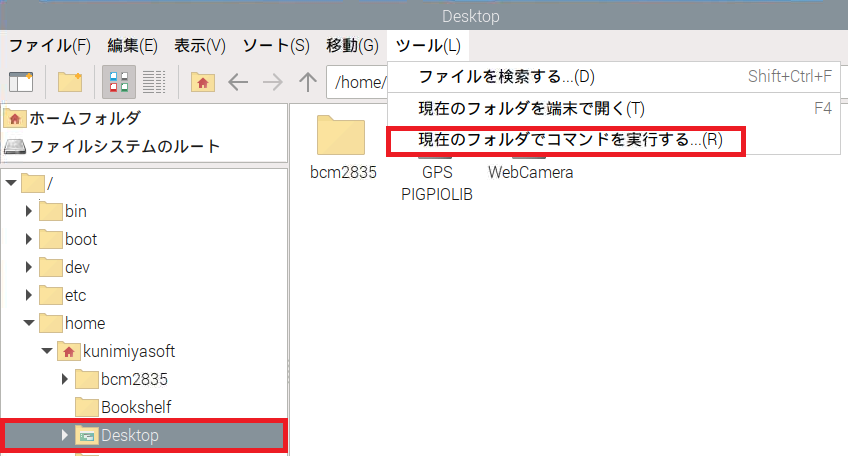
Task: Switch to detailed list view mode
Action: click(154, 82)
